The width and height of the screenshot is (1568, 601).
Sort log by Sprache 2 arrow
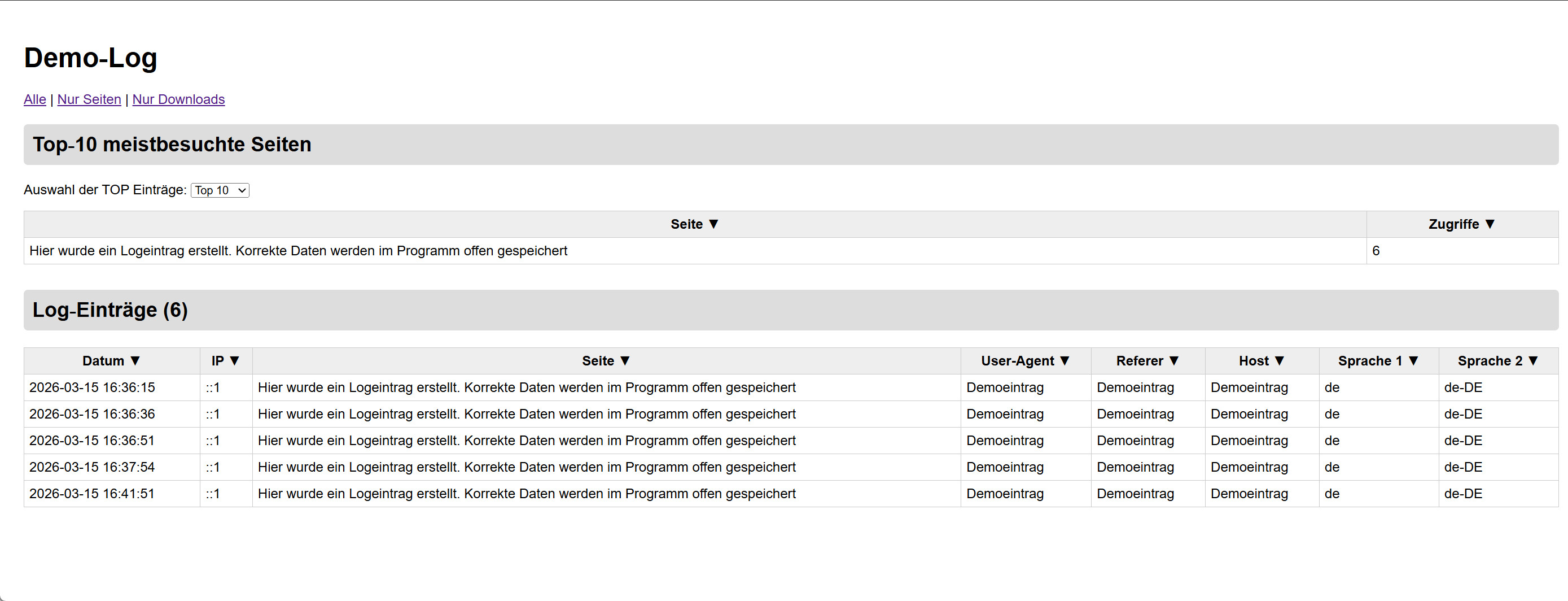[1534, 361]
